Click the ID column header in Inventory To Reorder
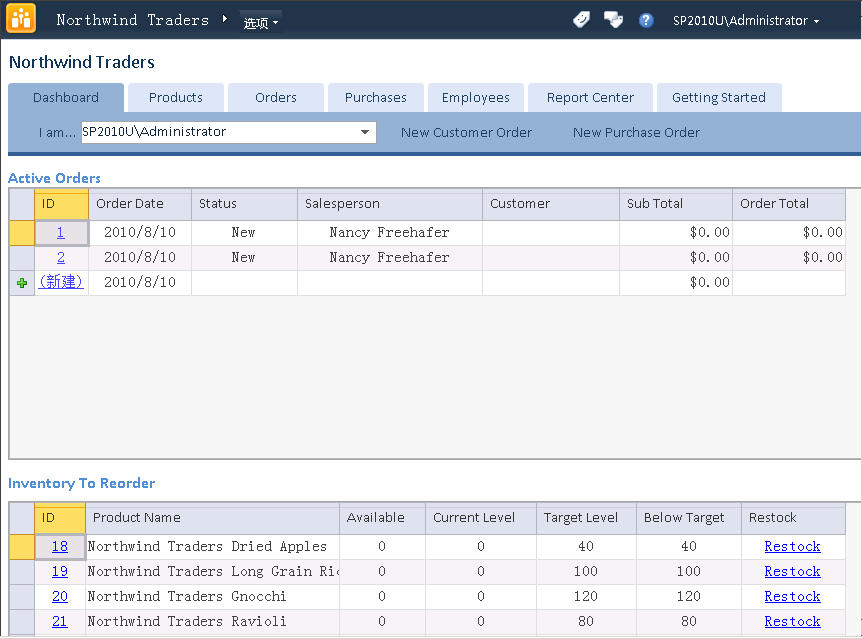The width and height of the screenshot is (862, 639). pos(60,518)
